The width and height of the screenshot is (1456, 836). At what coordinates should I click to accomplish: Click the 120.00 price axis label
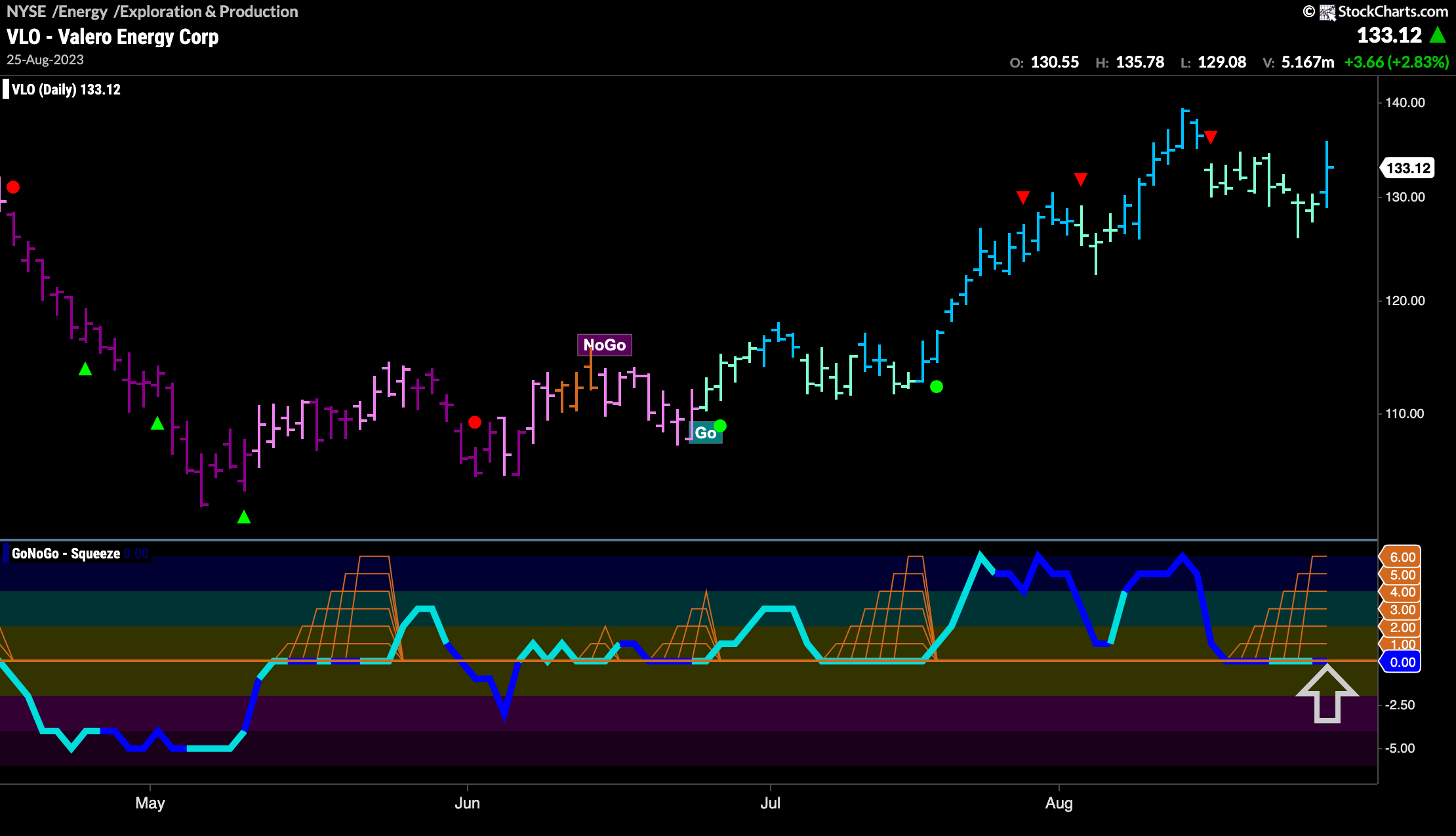click(1405, 301)
